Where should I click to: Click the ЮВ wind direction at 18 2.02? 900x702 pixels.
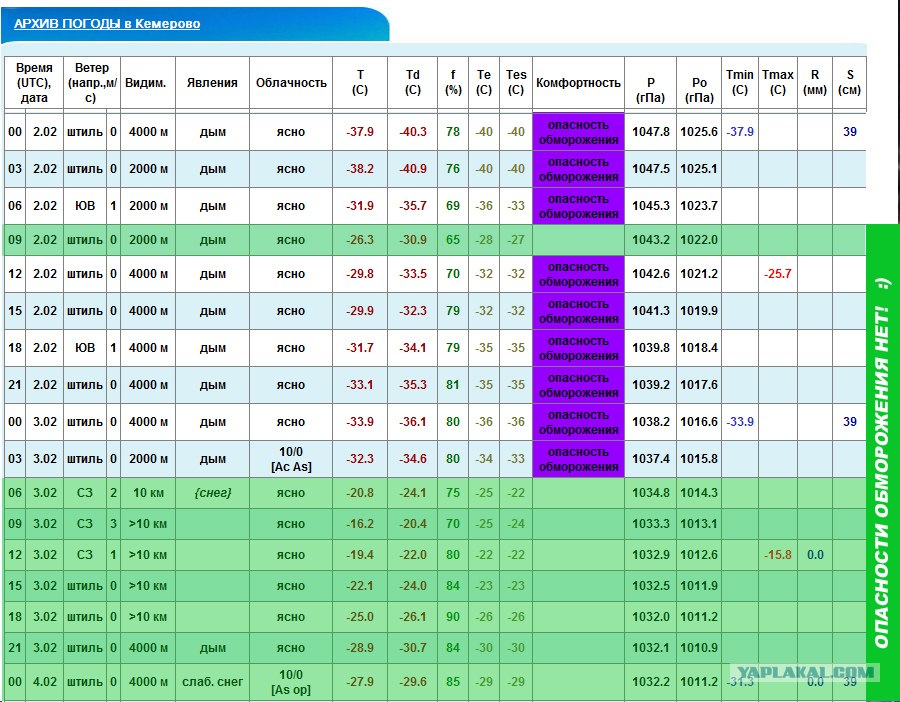85,347
